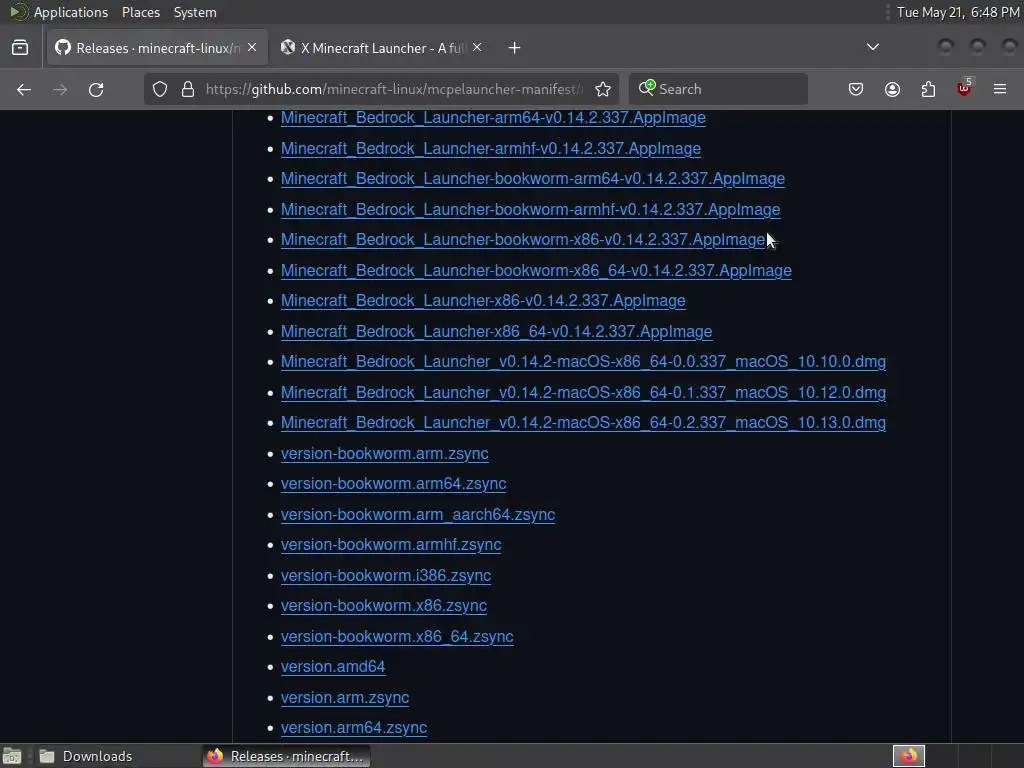The image size is (1024, 768).
Task: Download Launcher-x86_64-v0.14.2.337.AppImage
Action: click(496, 331)
